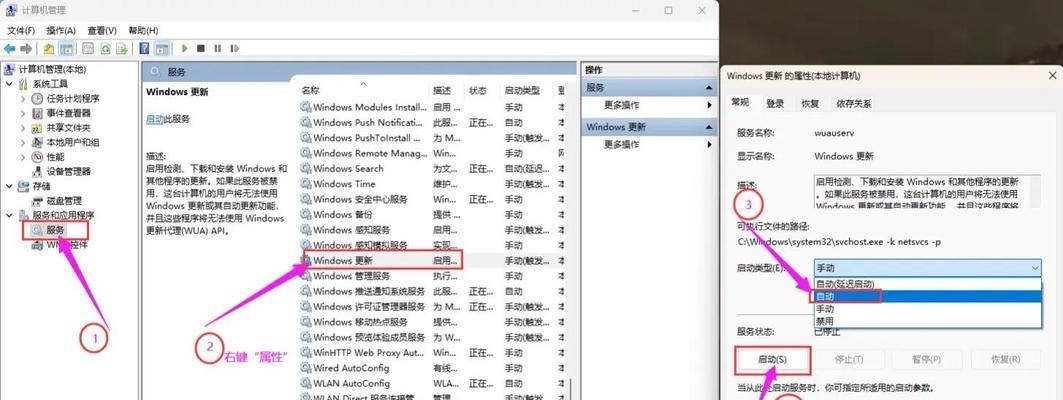Screen dimensions: 1063x400
Task: Choose 自动(延迟启动) in the startup type list
Action: click(x=927, y=284)
